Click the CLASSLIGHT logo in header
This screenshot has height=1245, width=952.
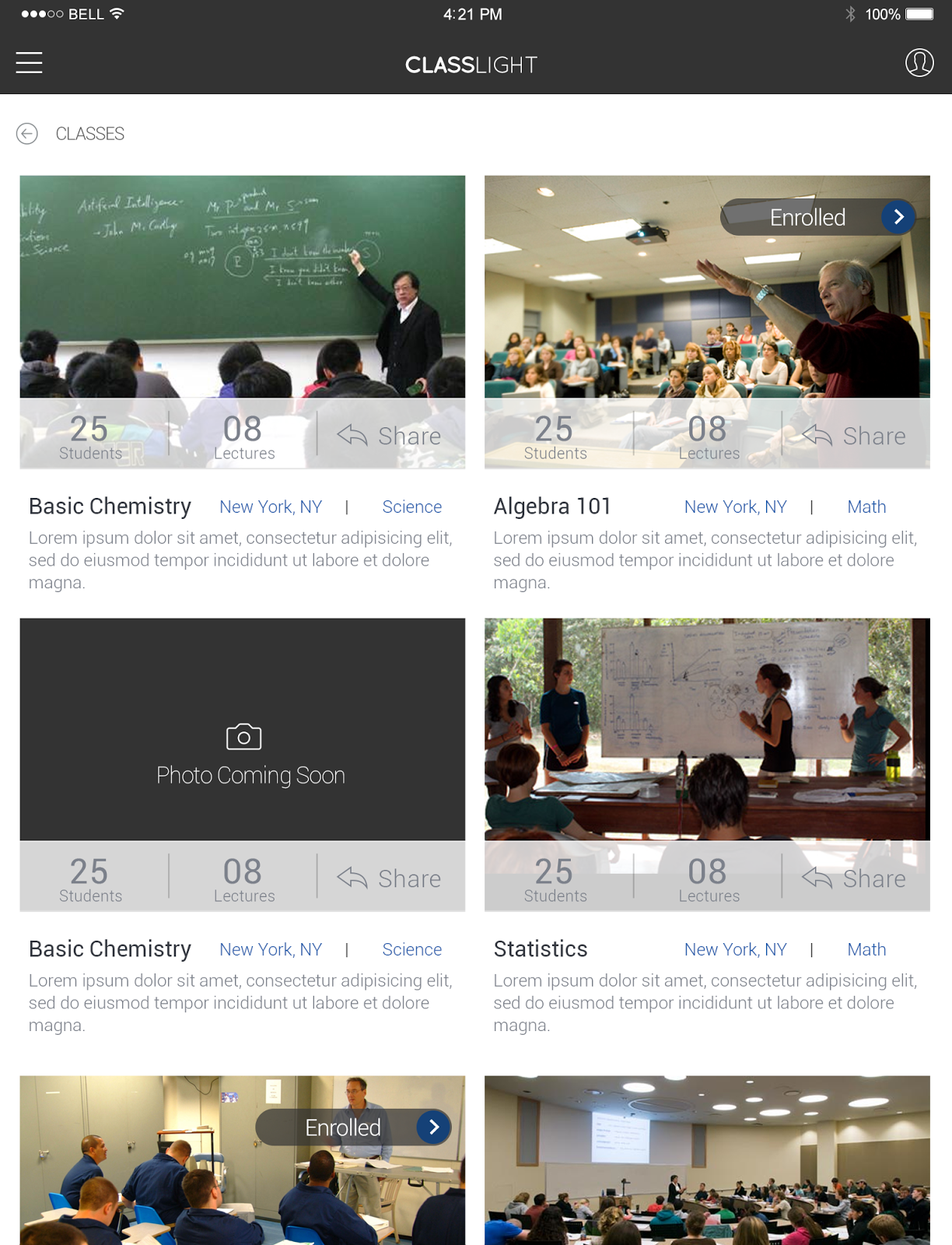click(x=471, y=65)
